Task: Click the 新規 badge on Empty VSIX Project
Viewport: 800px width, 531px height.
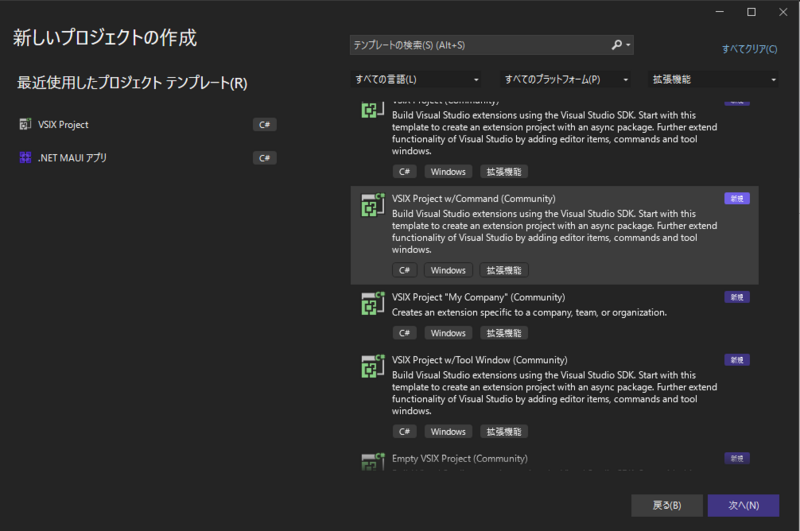Action: tap(737, 458)
